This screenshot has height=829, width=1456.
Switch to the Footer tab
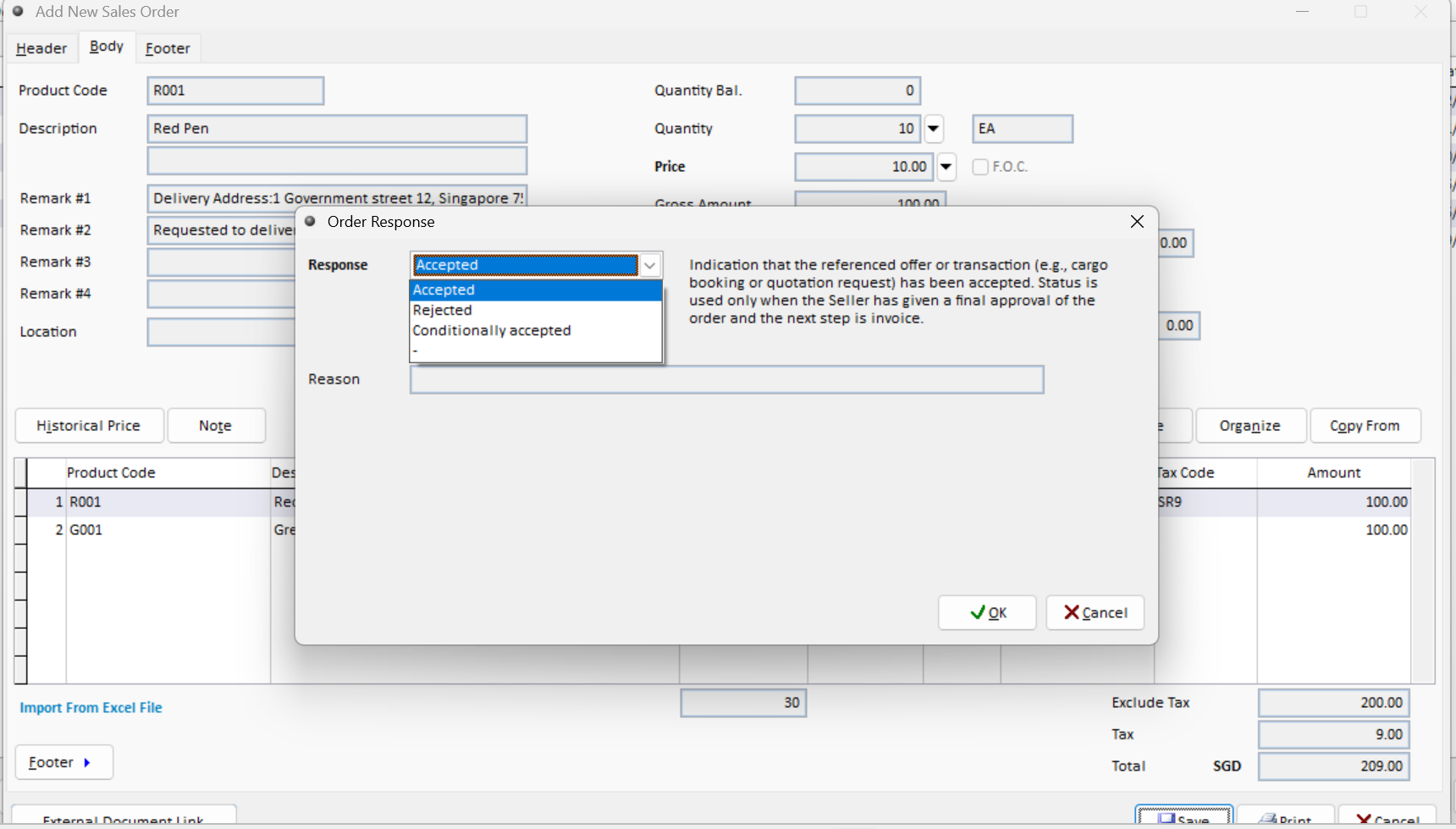168,48
